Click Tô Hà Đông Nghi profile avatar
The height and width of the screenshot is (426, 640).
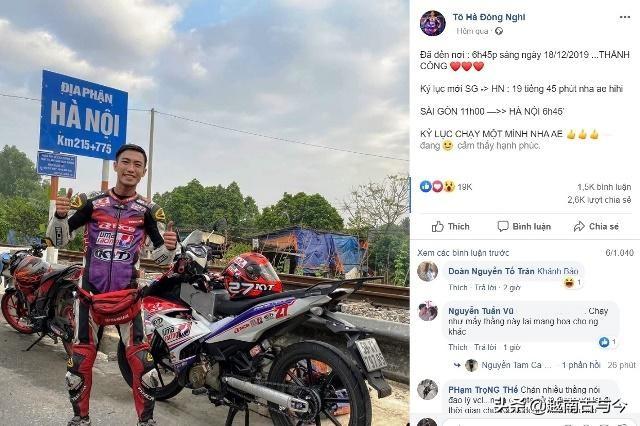click(433, 23)
